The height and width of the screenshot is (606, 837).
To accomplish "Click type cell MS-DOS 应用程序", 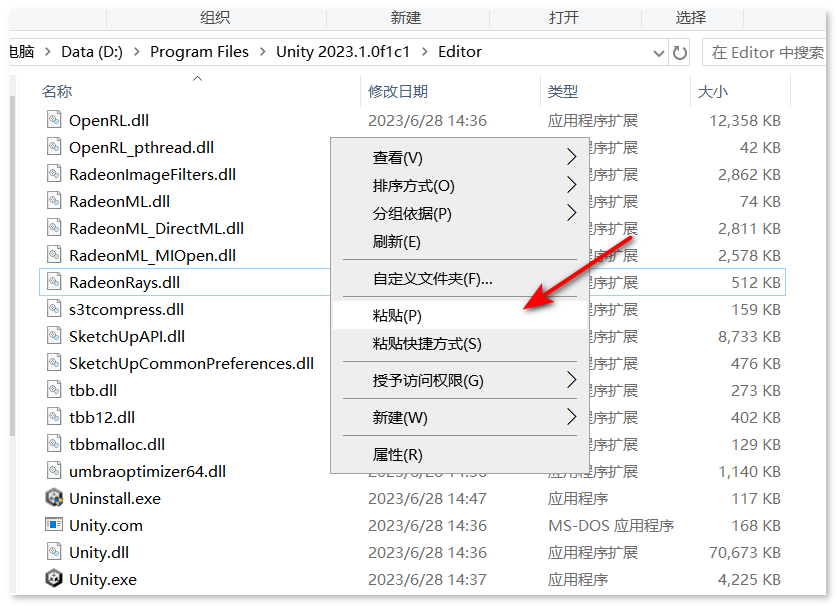I will pos(611,525).
